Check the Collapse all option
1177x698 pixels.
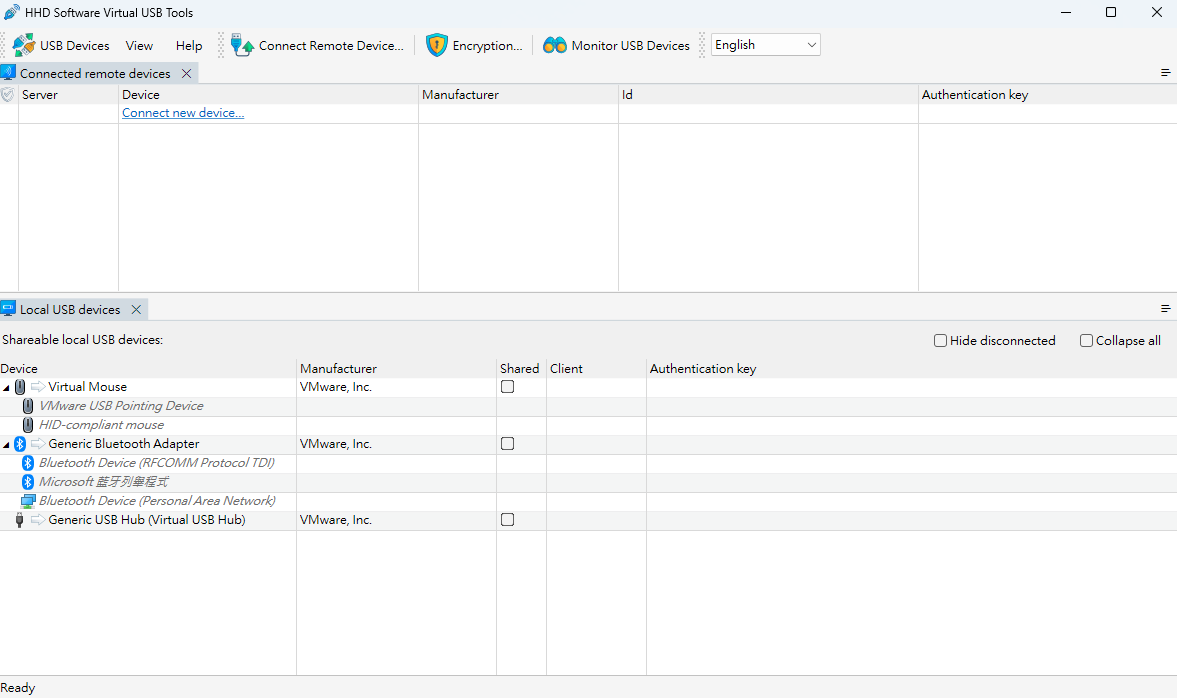click(1086, 341)
